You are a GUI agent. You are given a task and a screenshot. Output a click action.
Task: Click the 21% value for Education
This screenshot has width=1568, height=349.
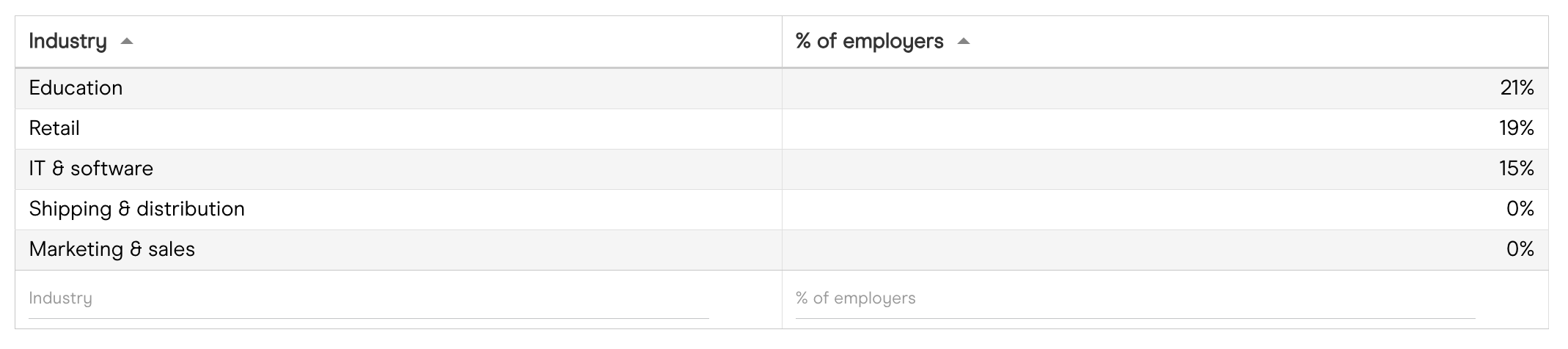pos(1517,88)
